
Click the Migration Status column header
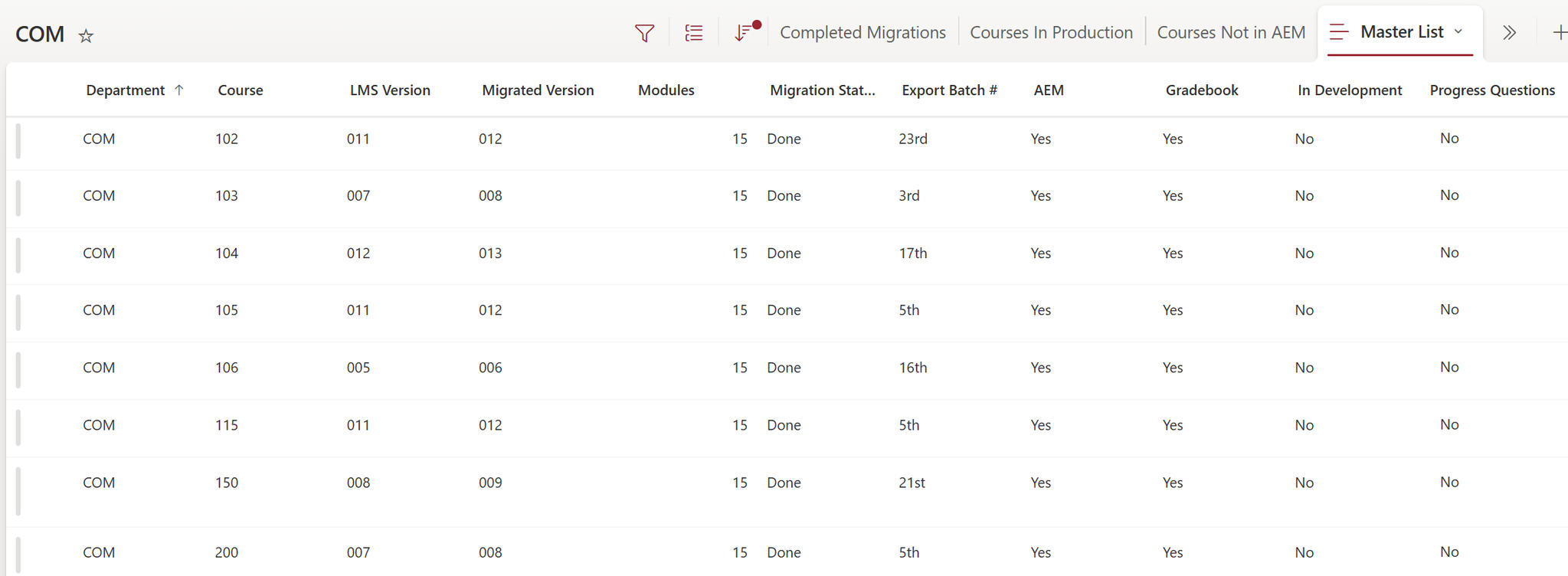coord(822,90)
